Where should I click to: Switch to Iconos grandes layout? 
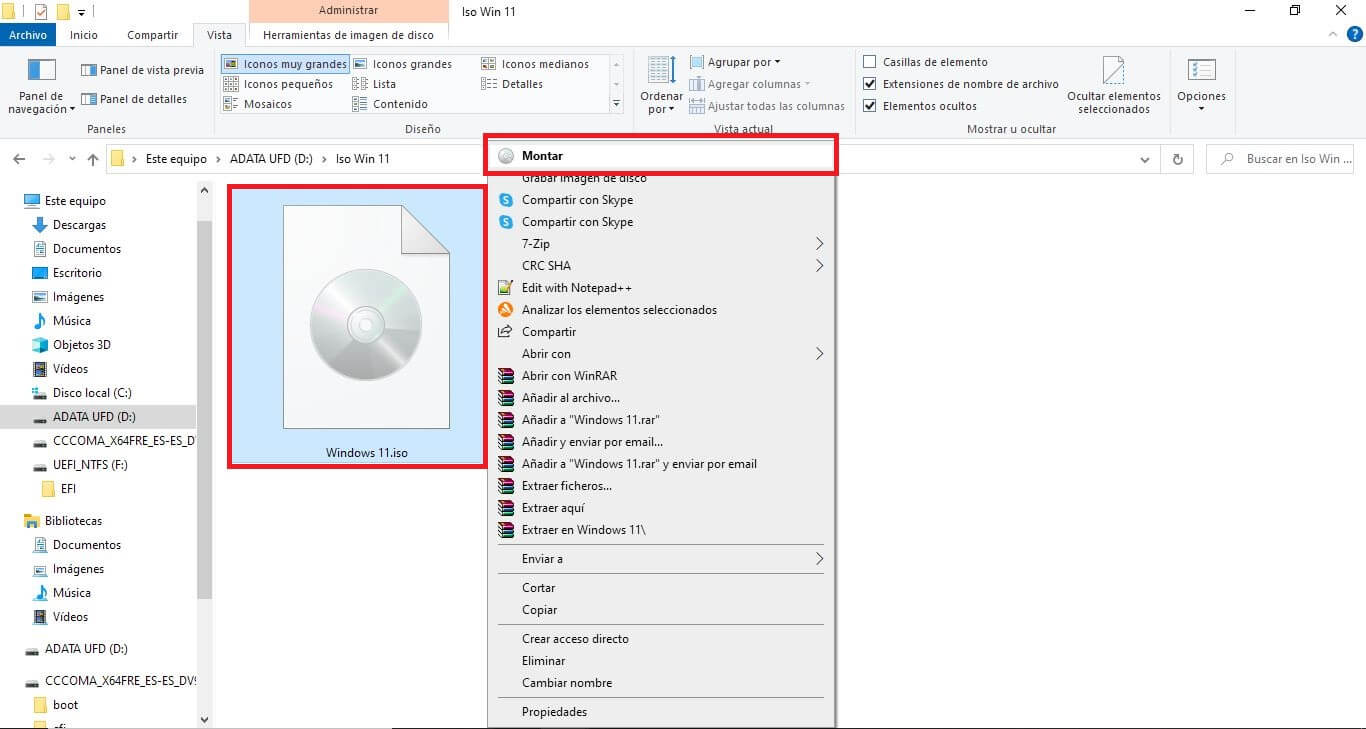tap(402, 64)
